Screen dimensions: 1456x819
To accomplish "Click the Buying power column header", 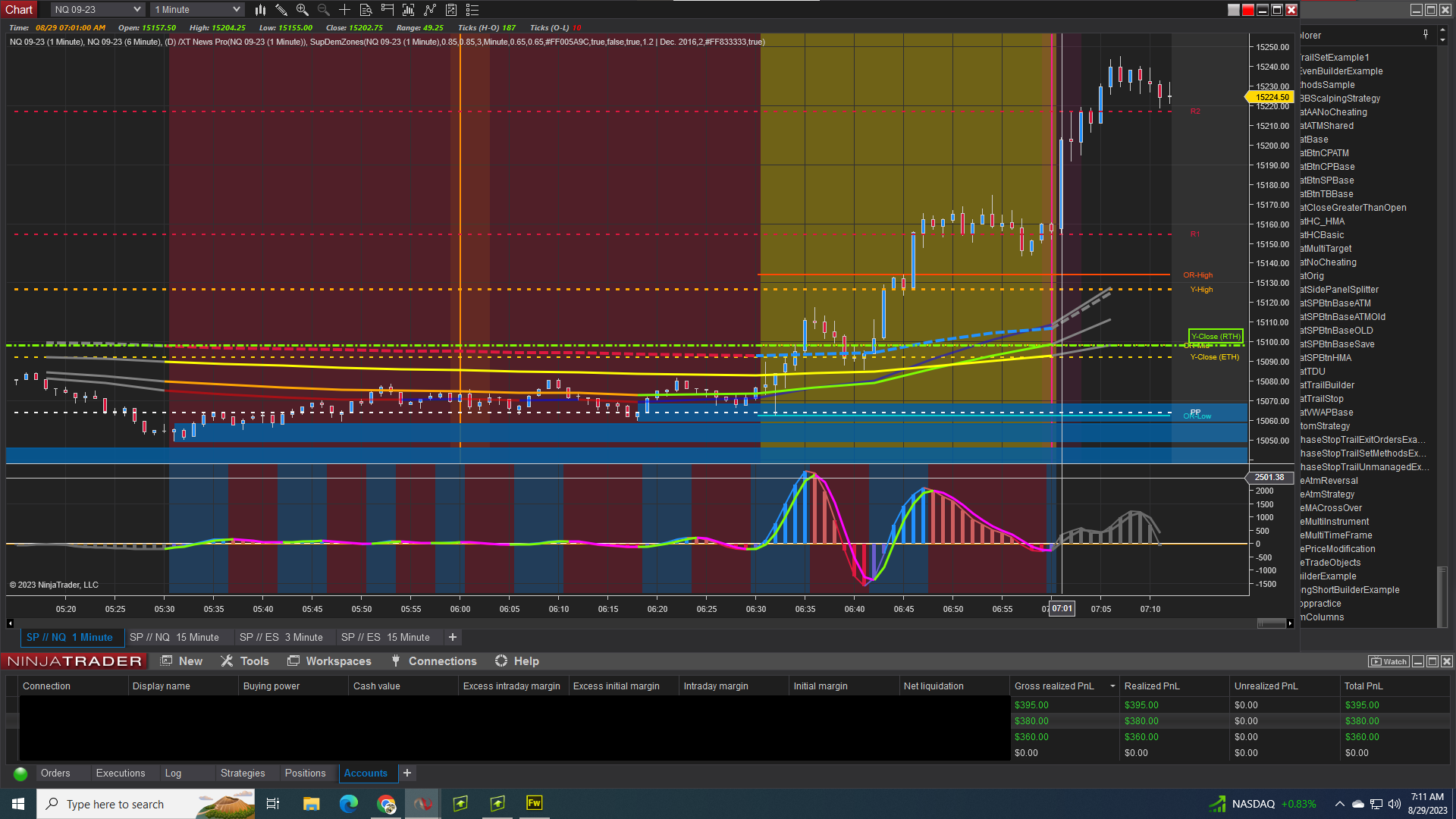I will click(293, 686).
